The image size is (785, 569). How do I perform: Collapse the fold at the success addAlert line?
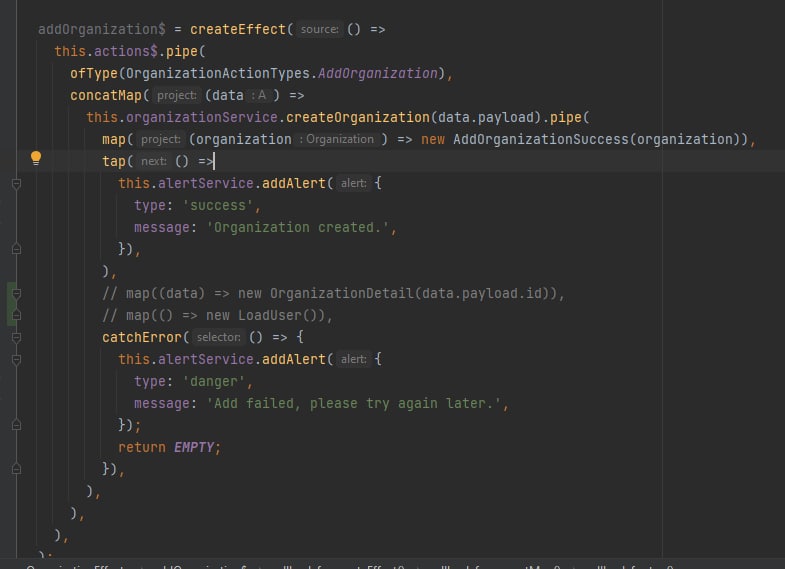[17, 184]
